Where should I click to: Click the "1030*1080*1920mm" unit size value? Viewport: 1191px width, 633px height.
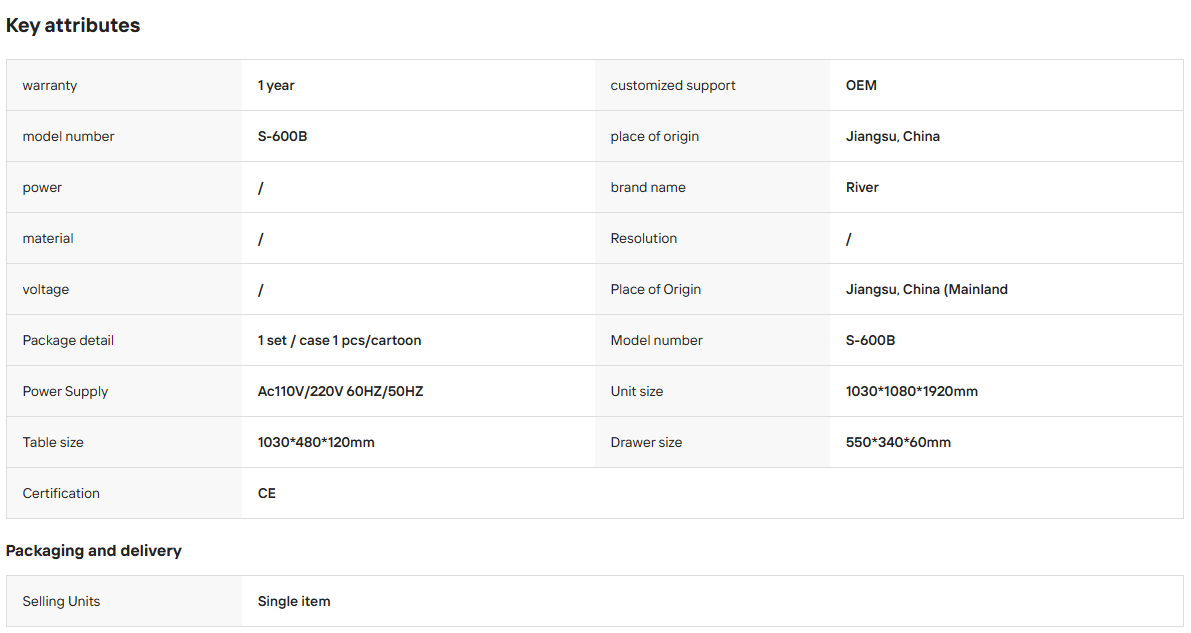pos(911,391)
